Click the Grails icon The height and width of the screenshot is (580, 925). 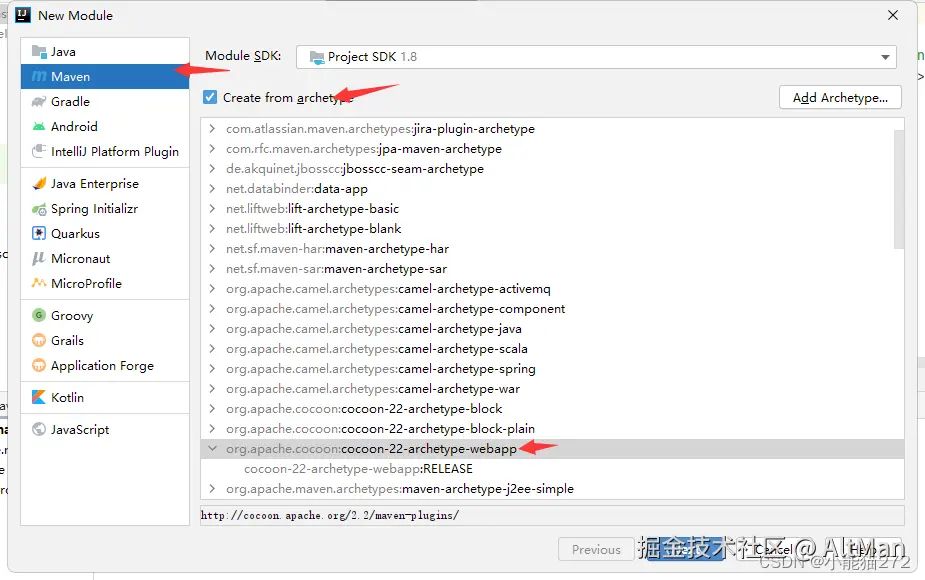click(x=39, y=340)
